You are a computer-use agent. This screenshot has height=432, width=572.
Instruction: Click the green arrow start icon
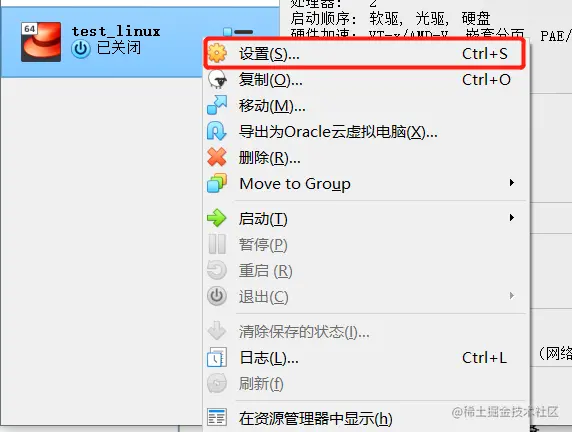pos(217,218)
